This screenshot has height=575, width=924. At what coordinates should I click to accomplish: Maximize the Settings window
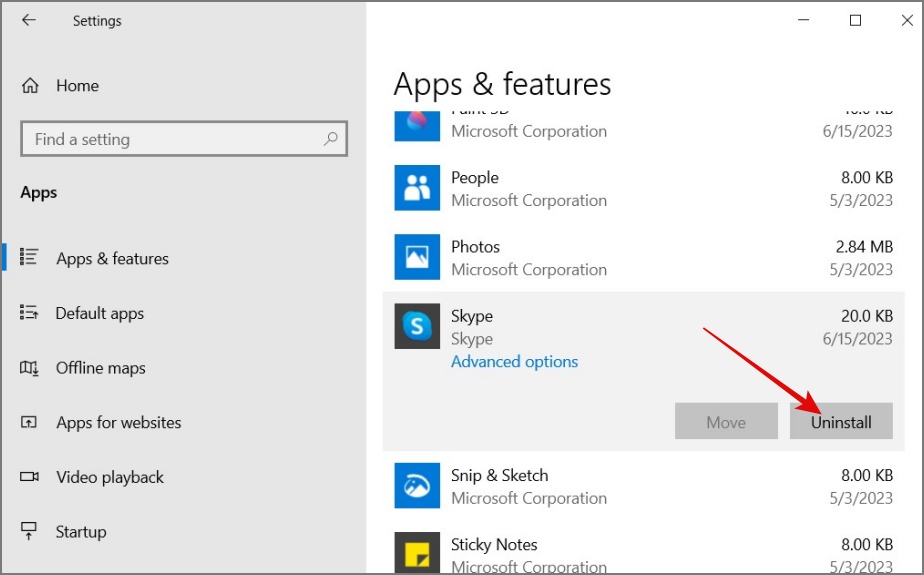click(x=855, y=20)
